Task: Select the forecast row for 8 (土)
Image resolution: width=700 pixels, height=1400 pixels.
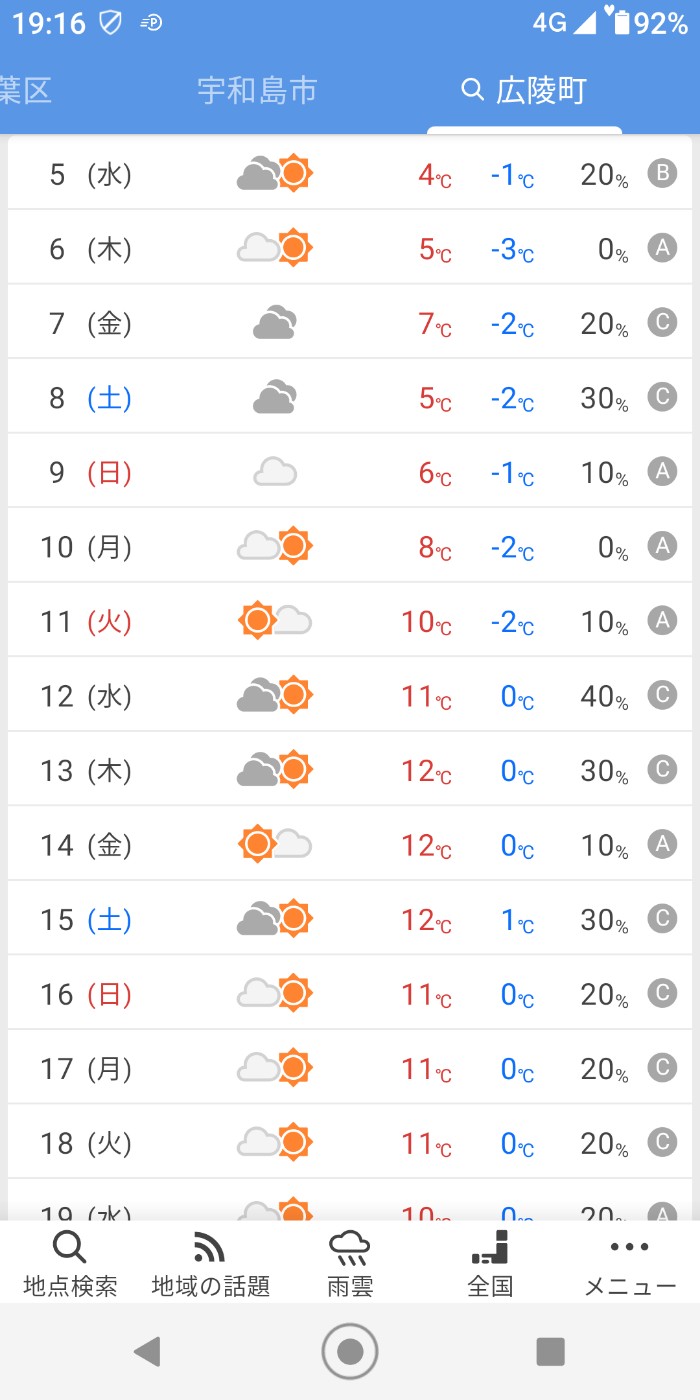Action: [x=350, y=398]
